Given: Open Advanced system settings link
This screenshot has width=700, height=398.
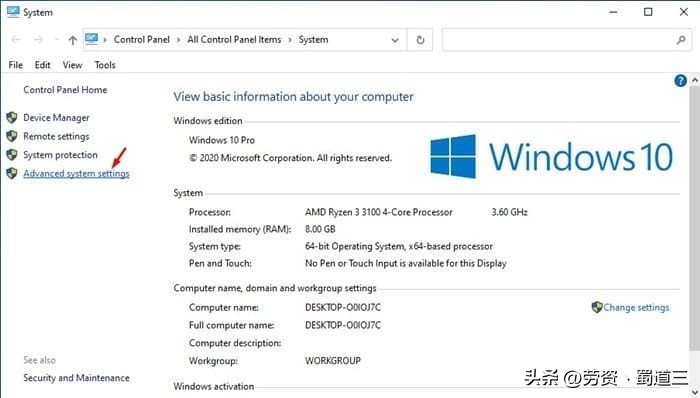Looking at the screenshot, I should pos(76,174).
